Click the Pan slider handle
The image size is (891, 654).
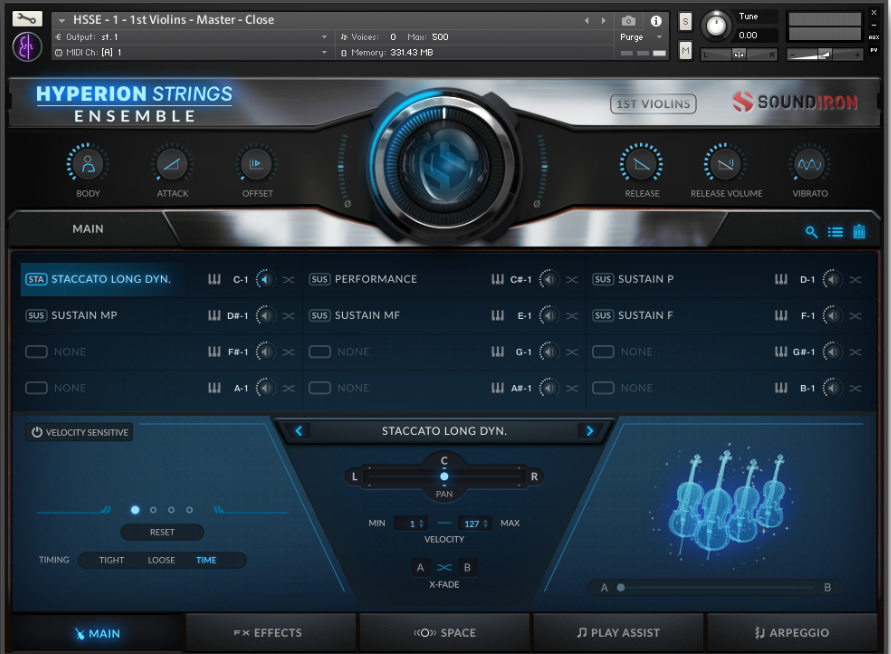444,476
